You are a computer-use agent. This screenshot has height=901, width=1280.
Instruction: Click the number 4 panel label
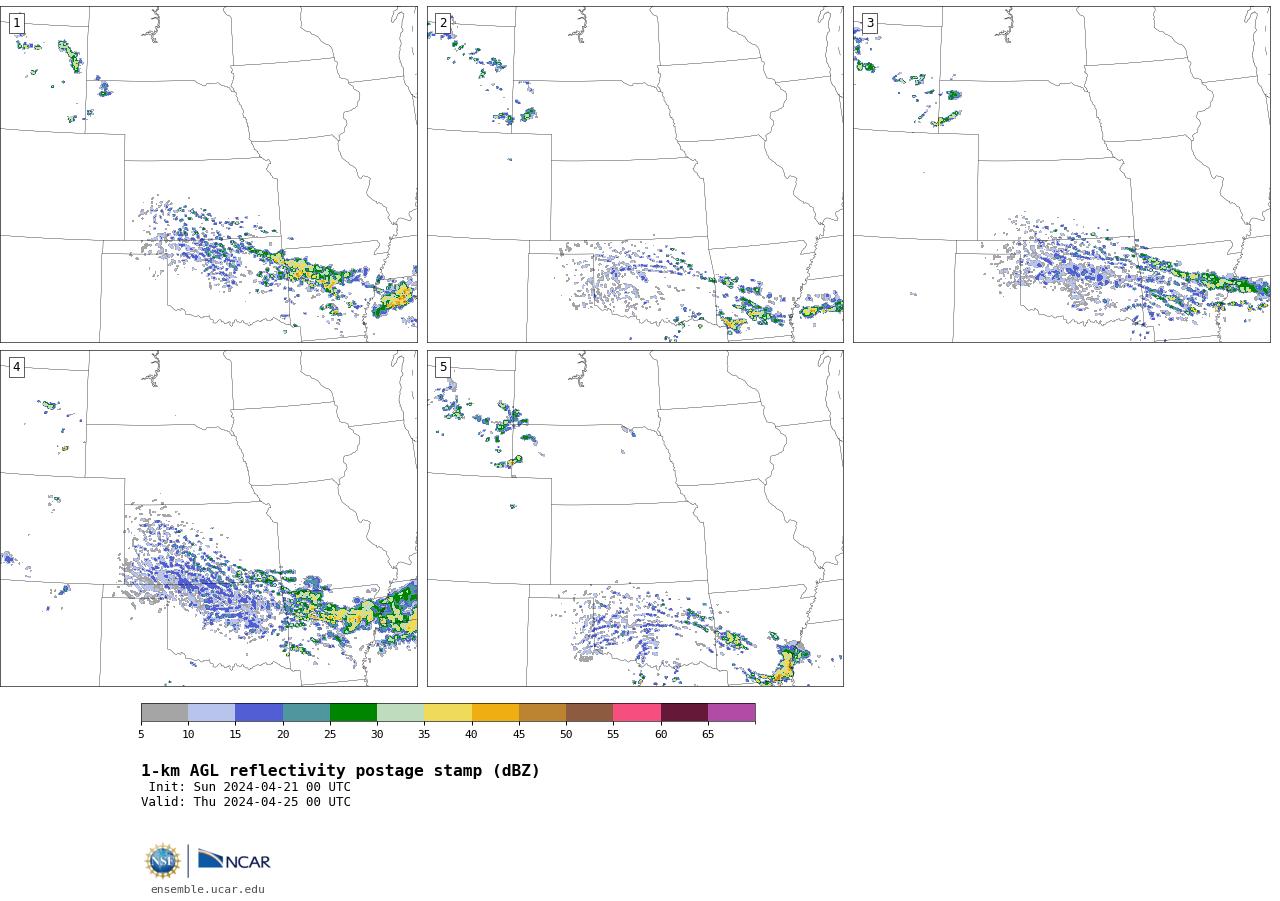tap(16, 367)
